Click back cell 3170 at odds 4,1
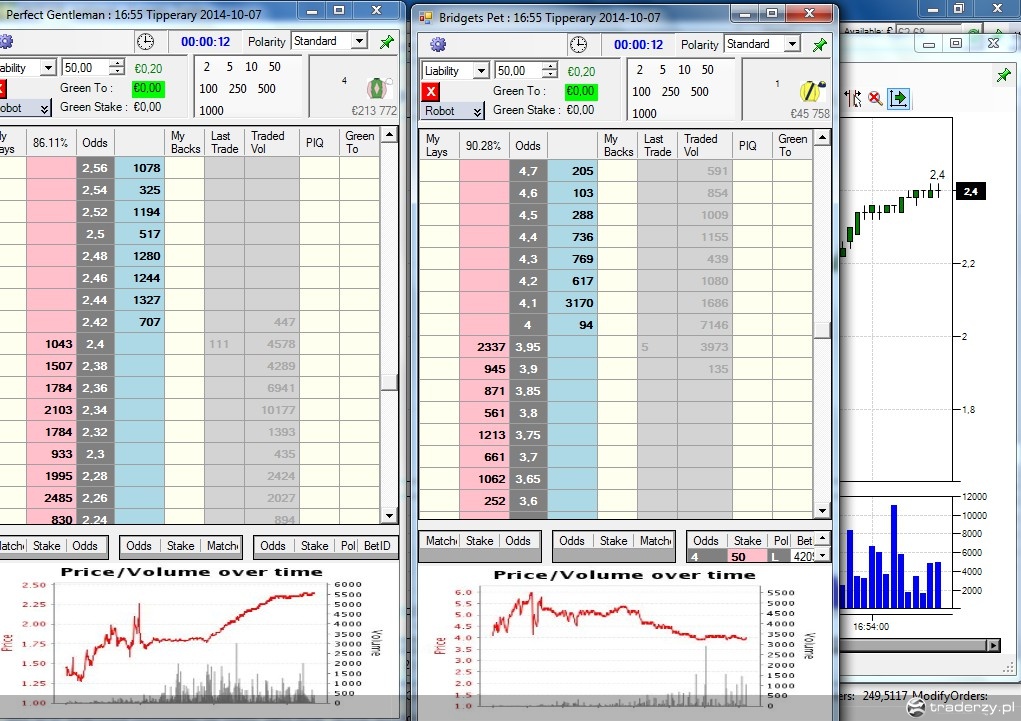Image resolution: width=1021 pixels, height=721 pixels. pyautogui.click(x=572, y=303)
